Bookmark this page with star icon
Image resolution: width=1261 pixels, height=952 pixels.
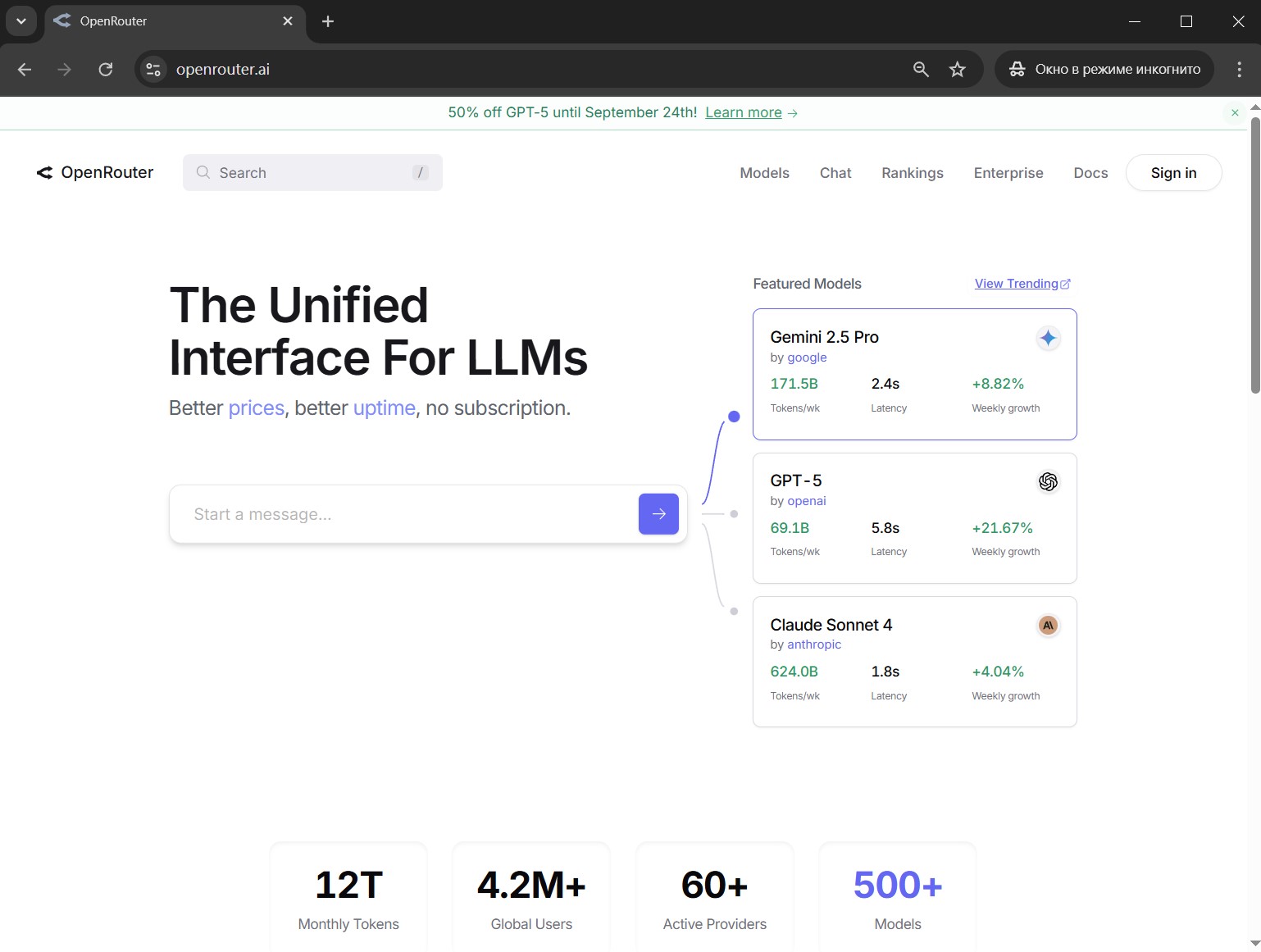click(957, 70)
